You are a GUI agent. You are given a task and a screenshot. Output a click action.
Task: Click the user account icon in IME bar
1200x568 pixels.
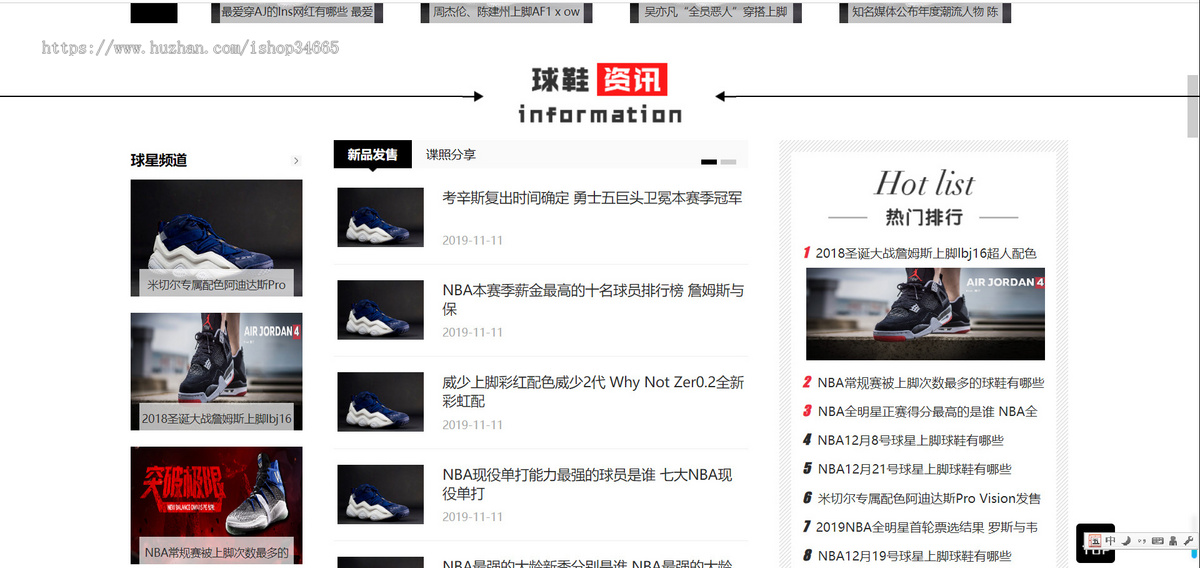[x=1172, y=541]
